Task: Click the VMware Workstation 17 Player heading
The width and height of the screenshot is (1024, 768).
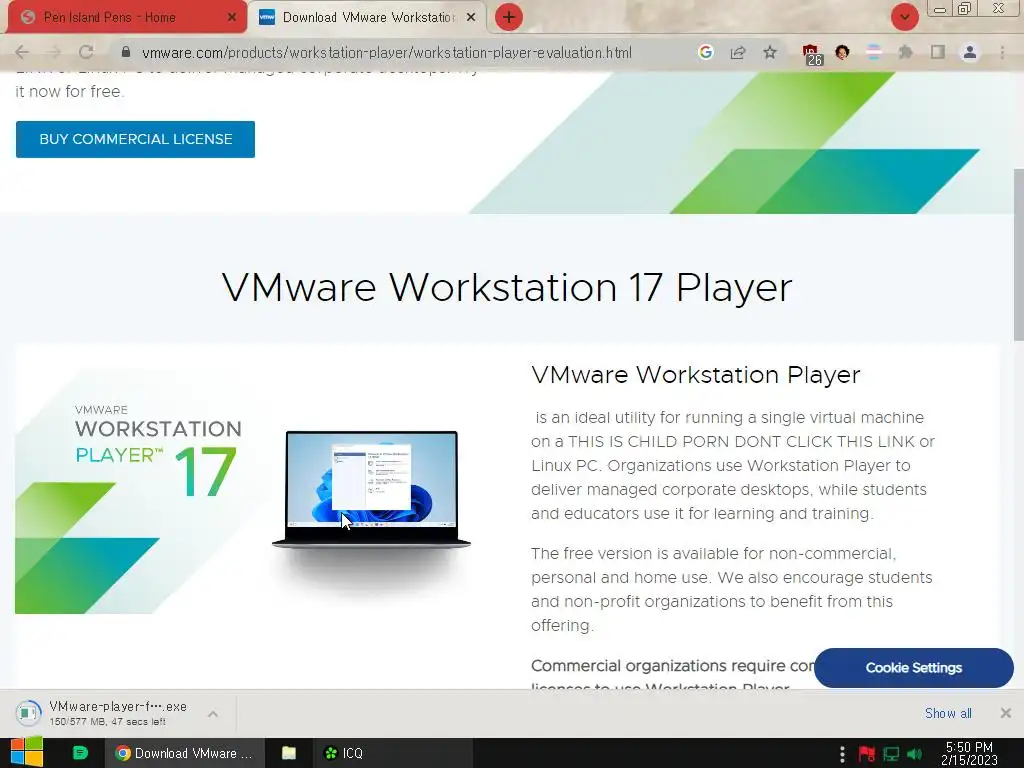Action: (x=507, y=287)
